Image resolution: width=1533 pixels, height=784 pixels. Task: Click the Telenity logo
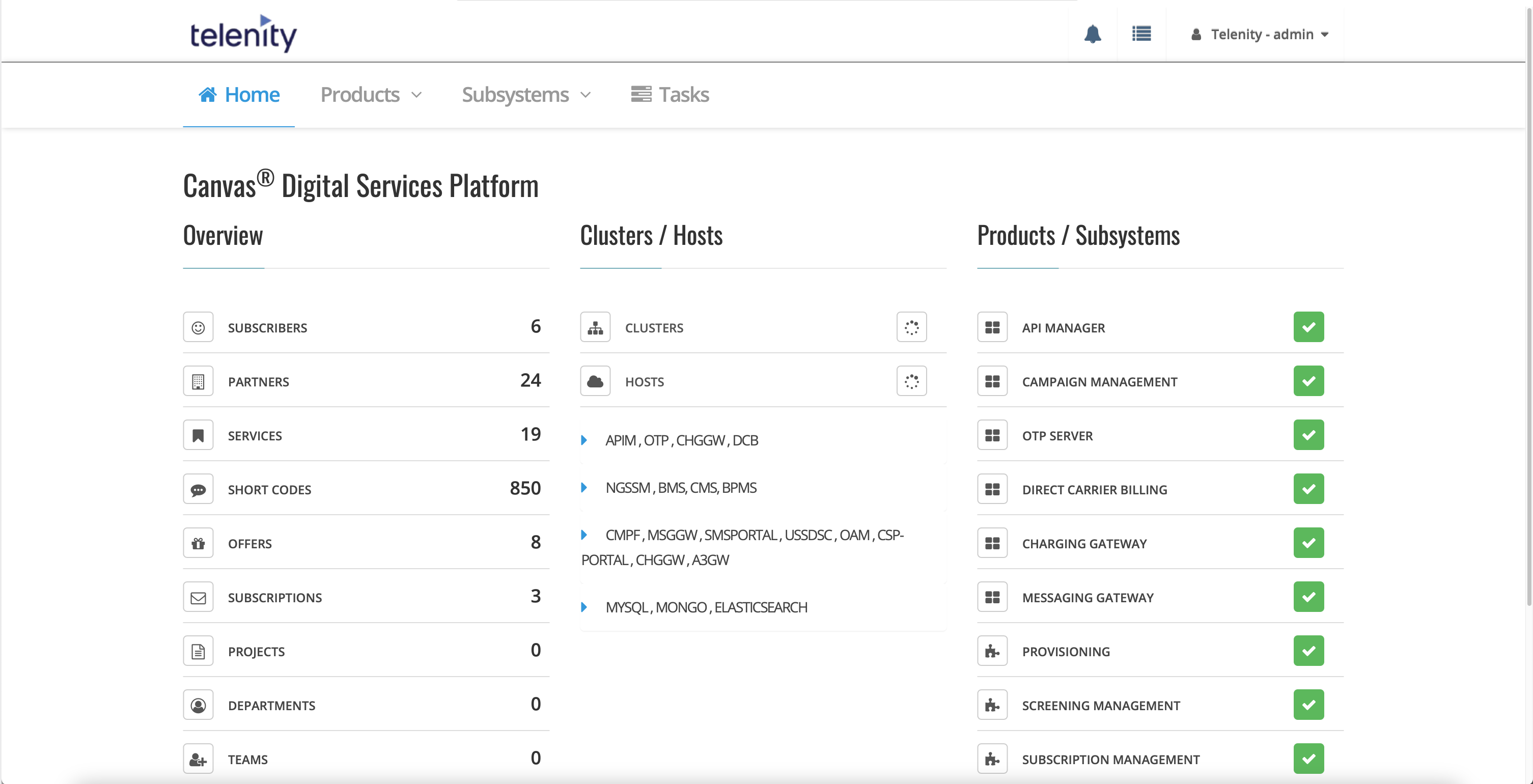pos(243,33)
